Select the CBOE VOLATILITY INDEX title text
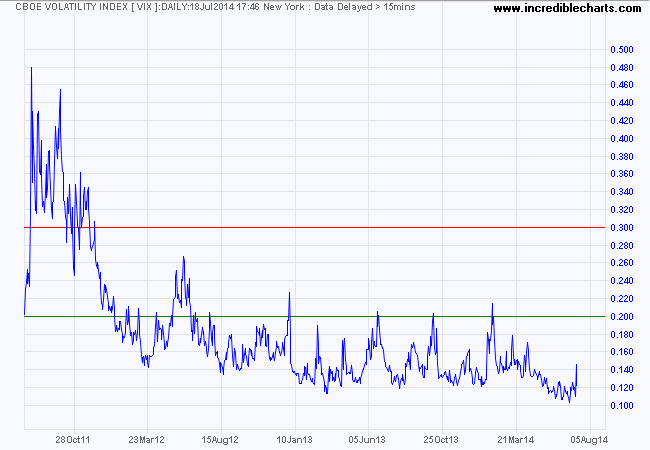650x450 pixels. coord(72,7)
